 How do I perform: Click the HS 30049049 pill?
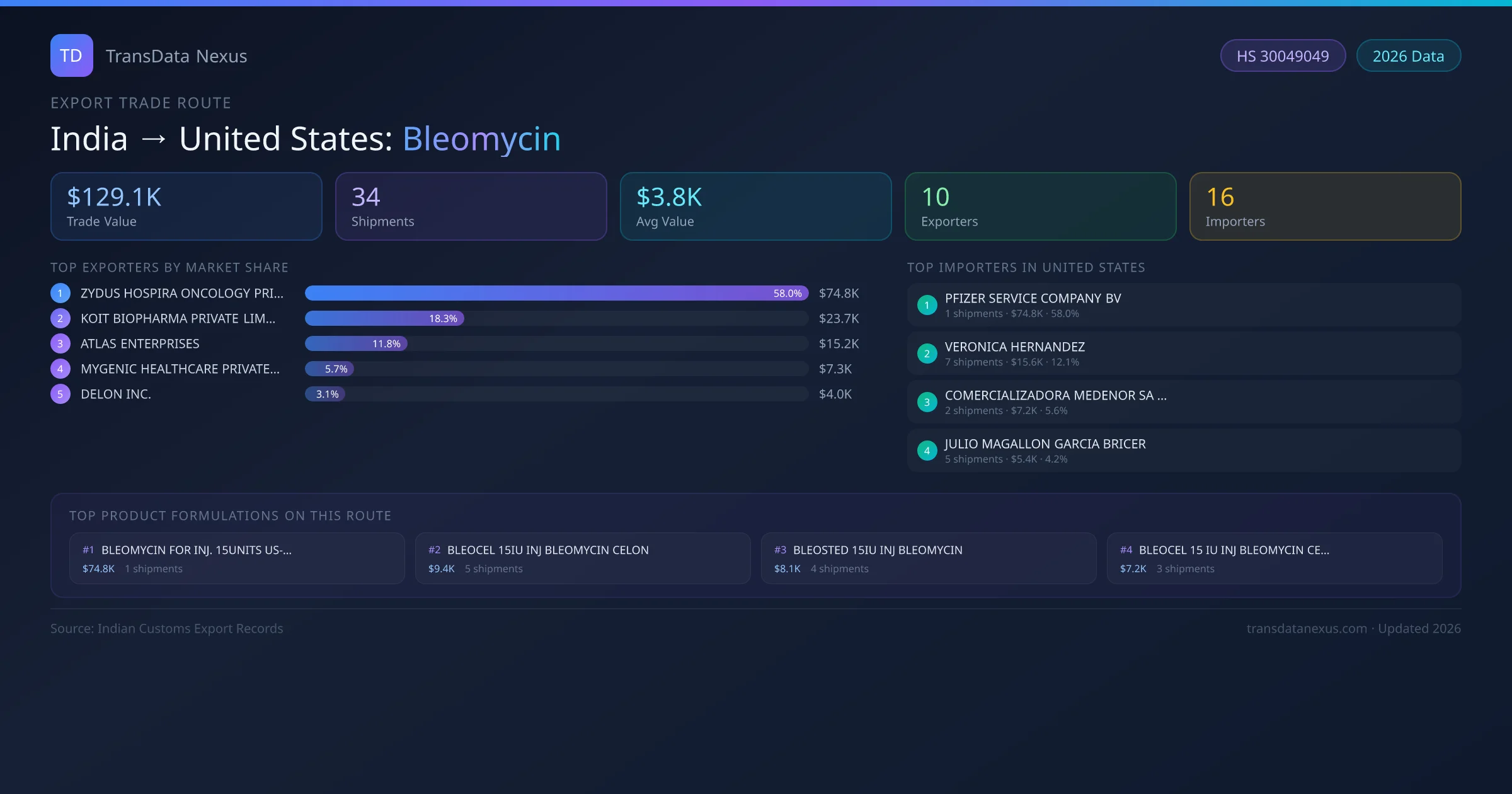[x=1282, y=56]
